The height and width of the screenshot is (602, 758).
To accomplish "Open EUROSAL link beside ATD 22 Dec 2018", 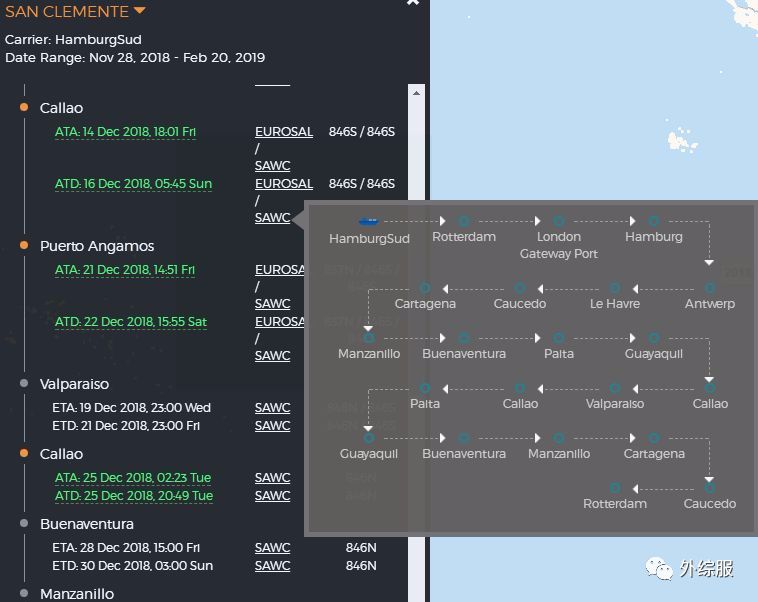I will click(x=280, y=322).
